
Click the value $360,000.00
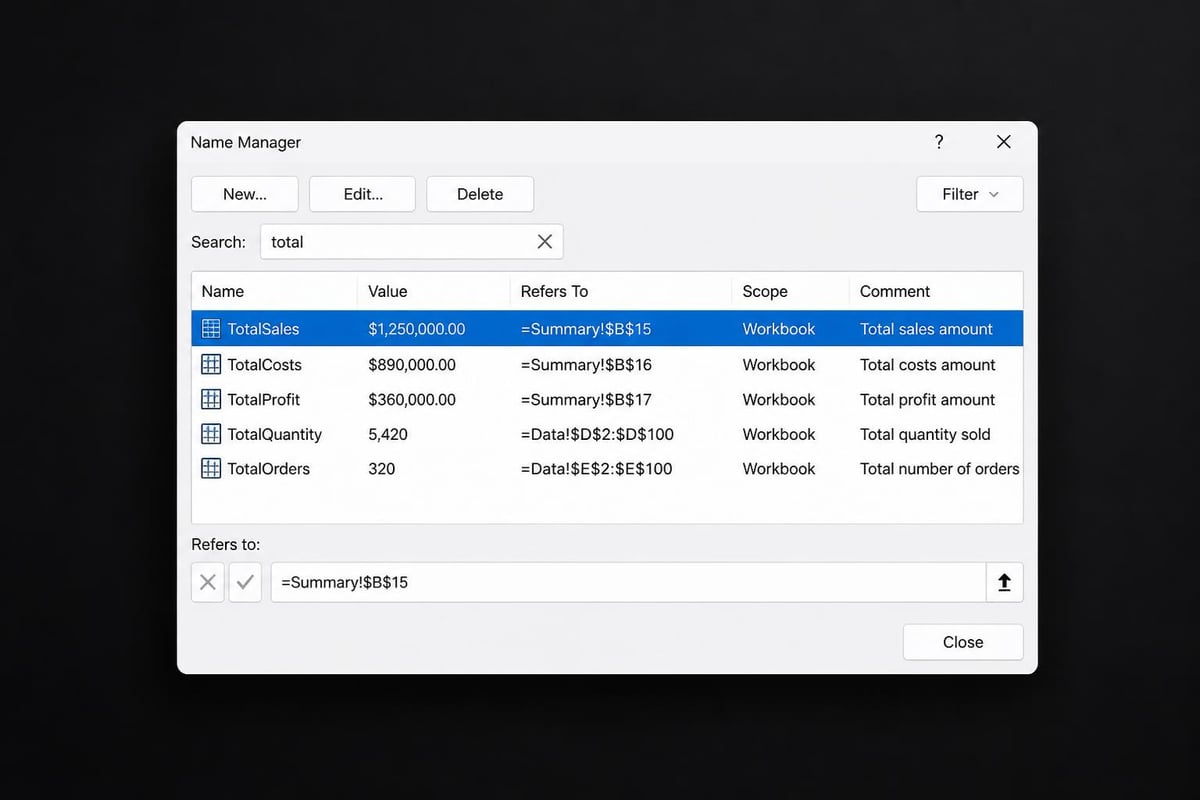click(x=412, y=399)
